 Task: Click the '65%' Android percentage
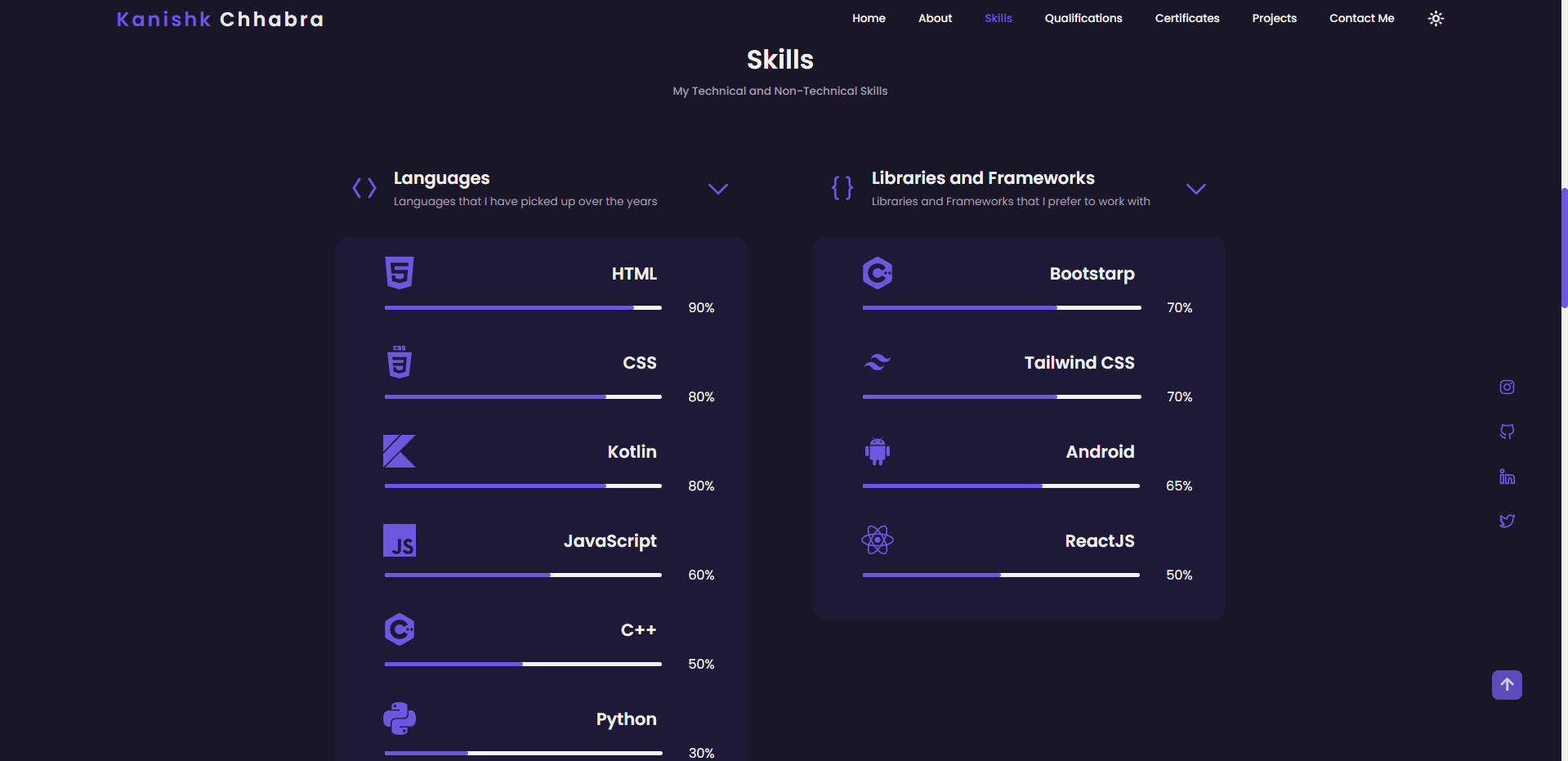1179,486
